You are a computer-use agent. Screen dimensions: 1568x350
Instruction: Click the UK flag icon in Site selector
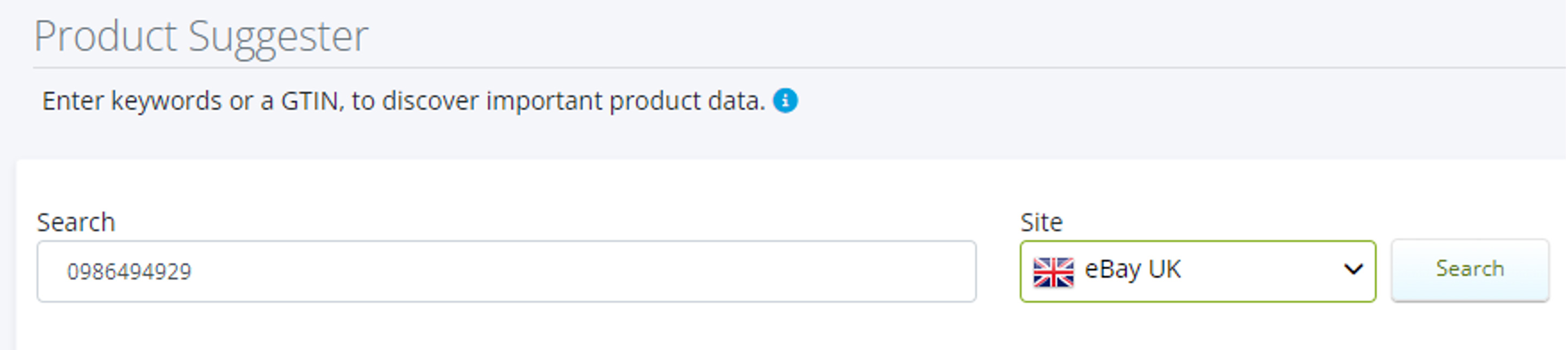(x=1054, y=272)
